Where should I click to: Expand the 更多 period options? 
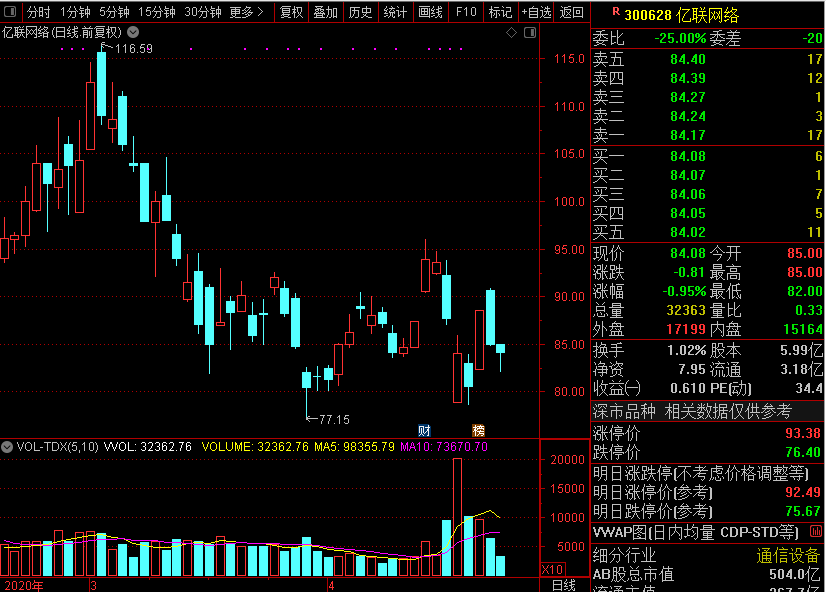point(247,12)
